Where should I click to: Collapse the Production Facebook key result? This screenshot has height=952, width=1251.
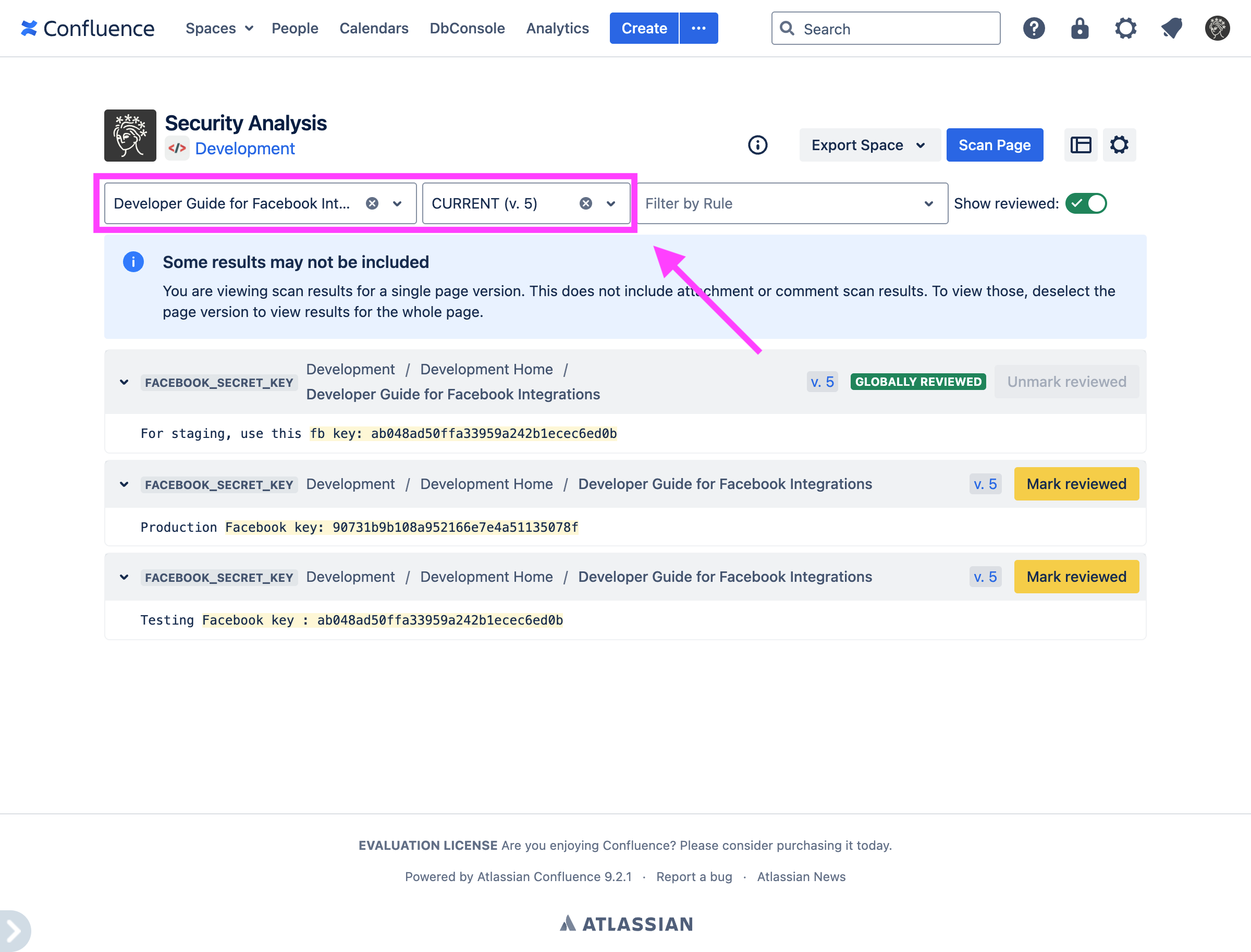(x=124, y=484)
